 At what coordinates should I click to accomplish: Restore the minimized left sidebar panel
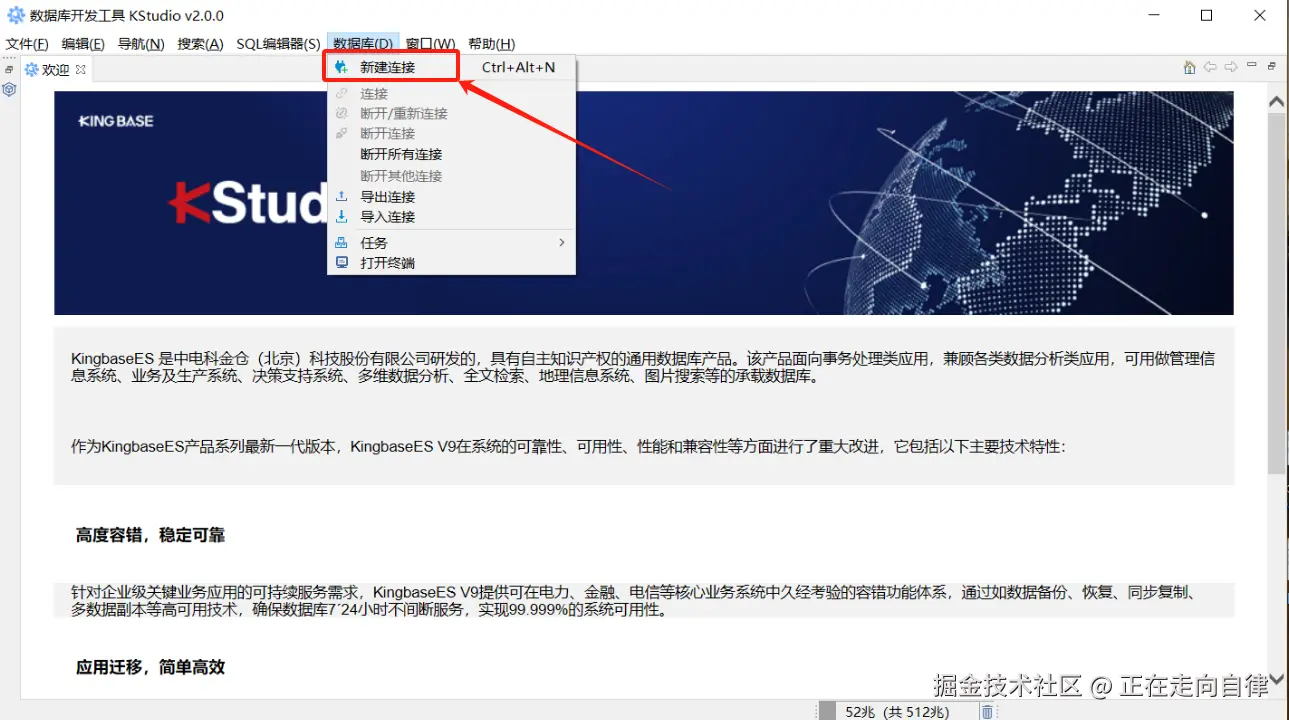9,69
